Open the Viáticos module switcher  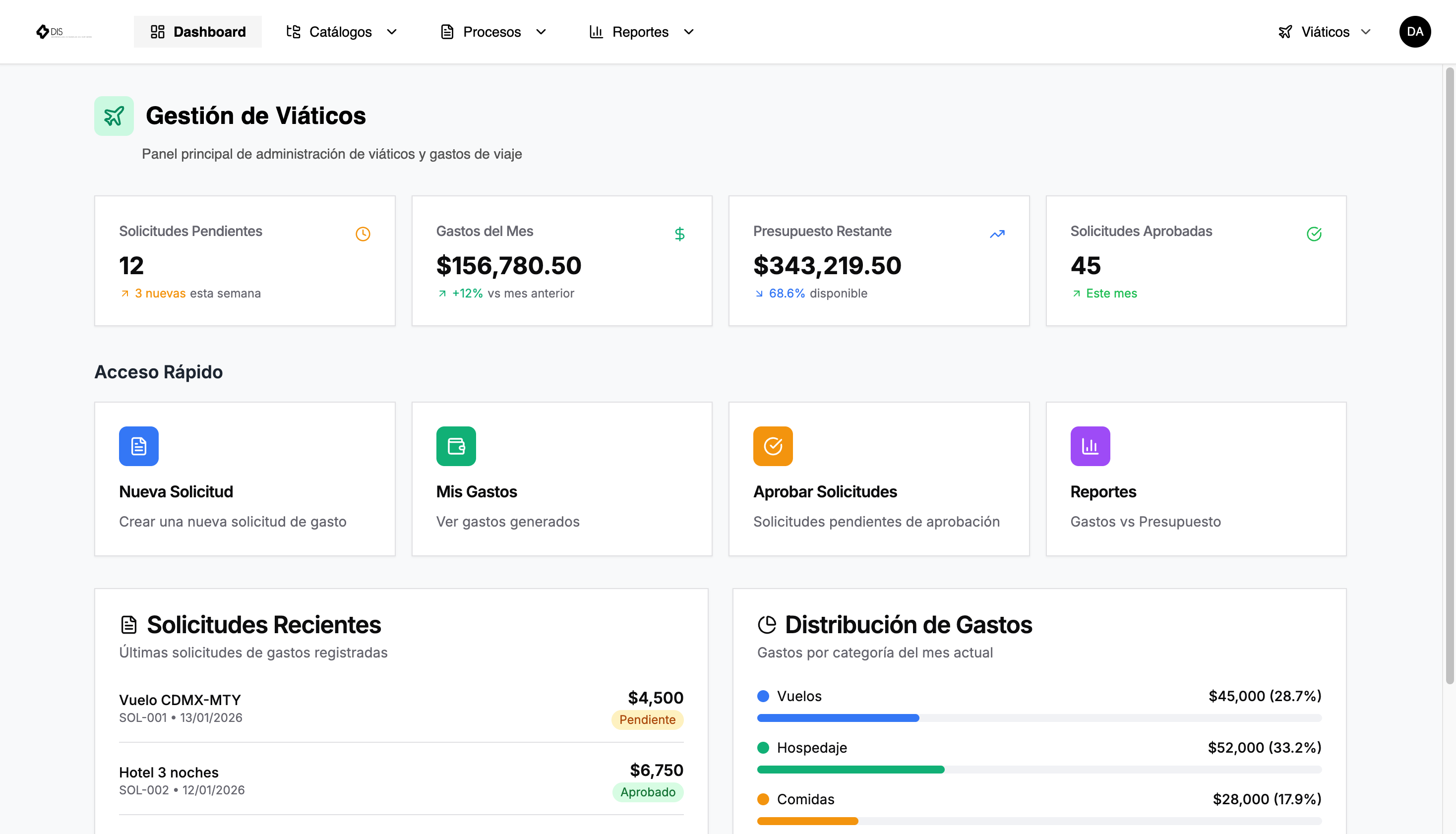pyautogui.click(x=1325, y=32)
